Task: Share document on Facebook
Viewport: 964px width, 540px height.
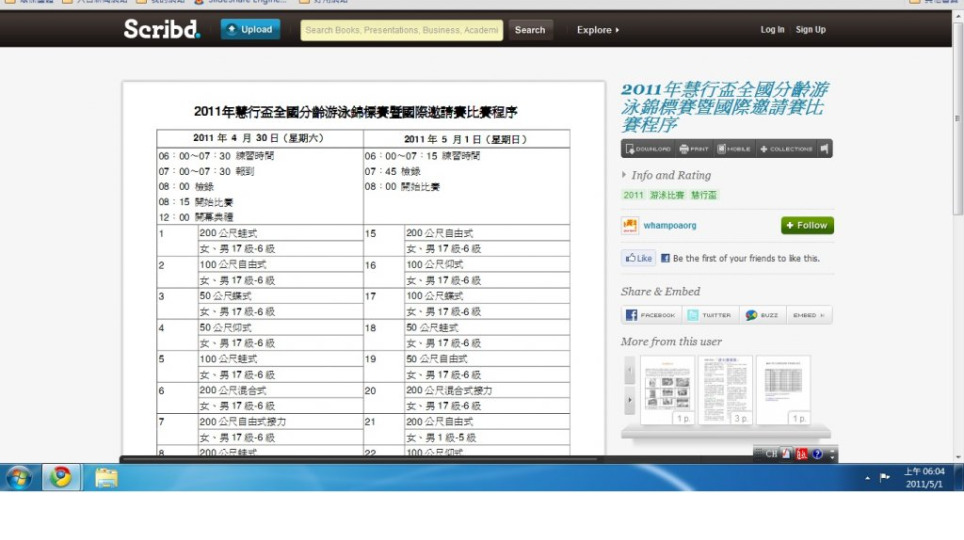Action: tap(651, 315)
